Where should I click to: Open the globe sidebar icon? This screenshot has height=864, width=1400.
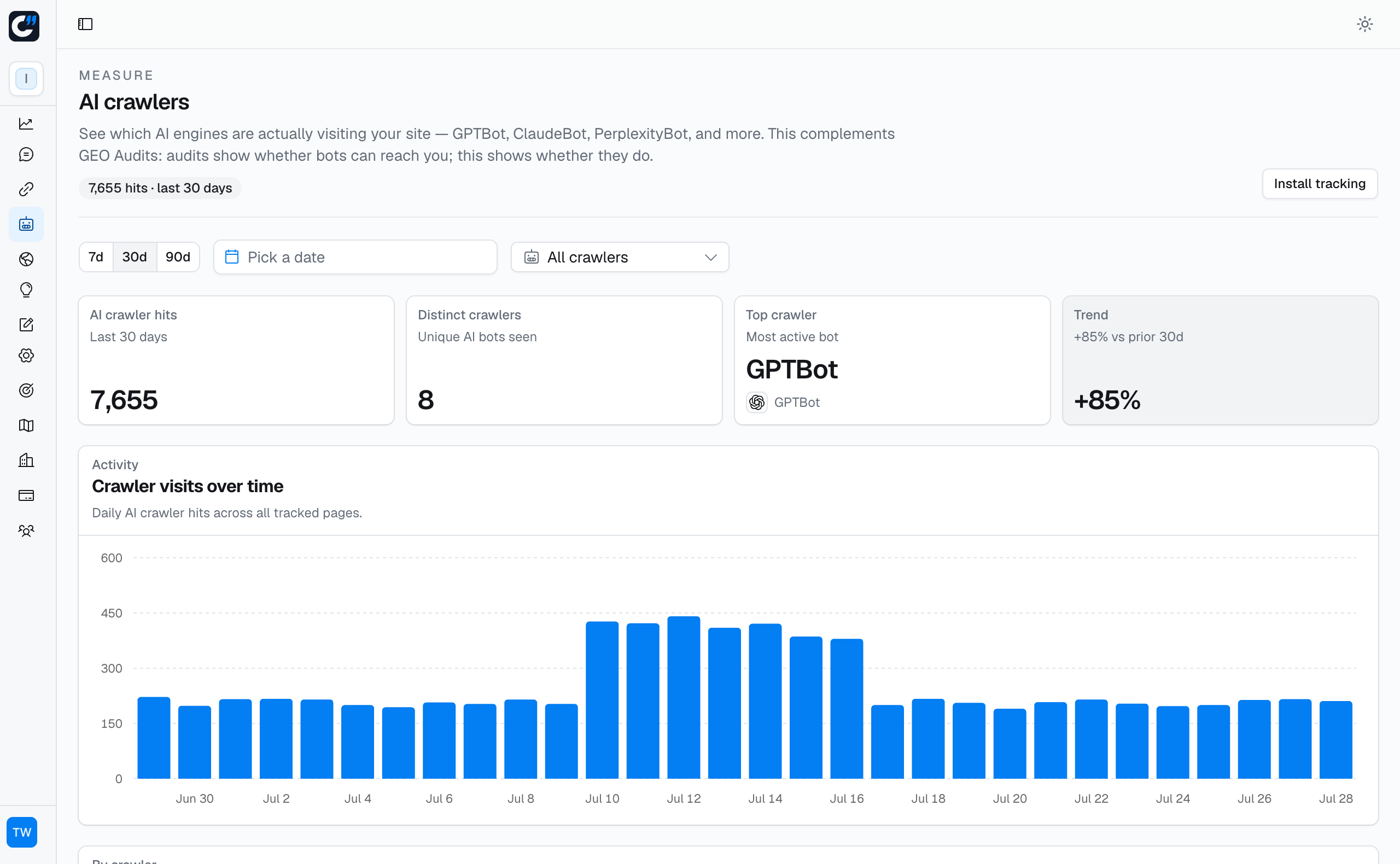coord(26,259)
